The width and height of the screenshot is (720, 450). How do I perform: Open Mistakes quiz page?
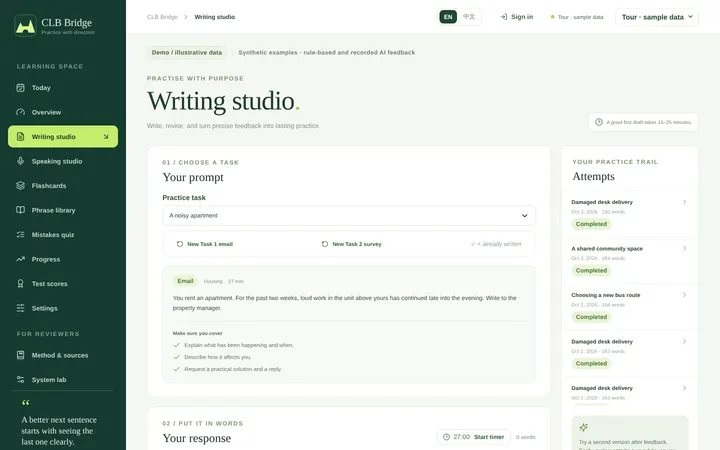click(x=63, y=235)
